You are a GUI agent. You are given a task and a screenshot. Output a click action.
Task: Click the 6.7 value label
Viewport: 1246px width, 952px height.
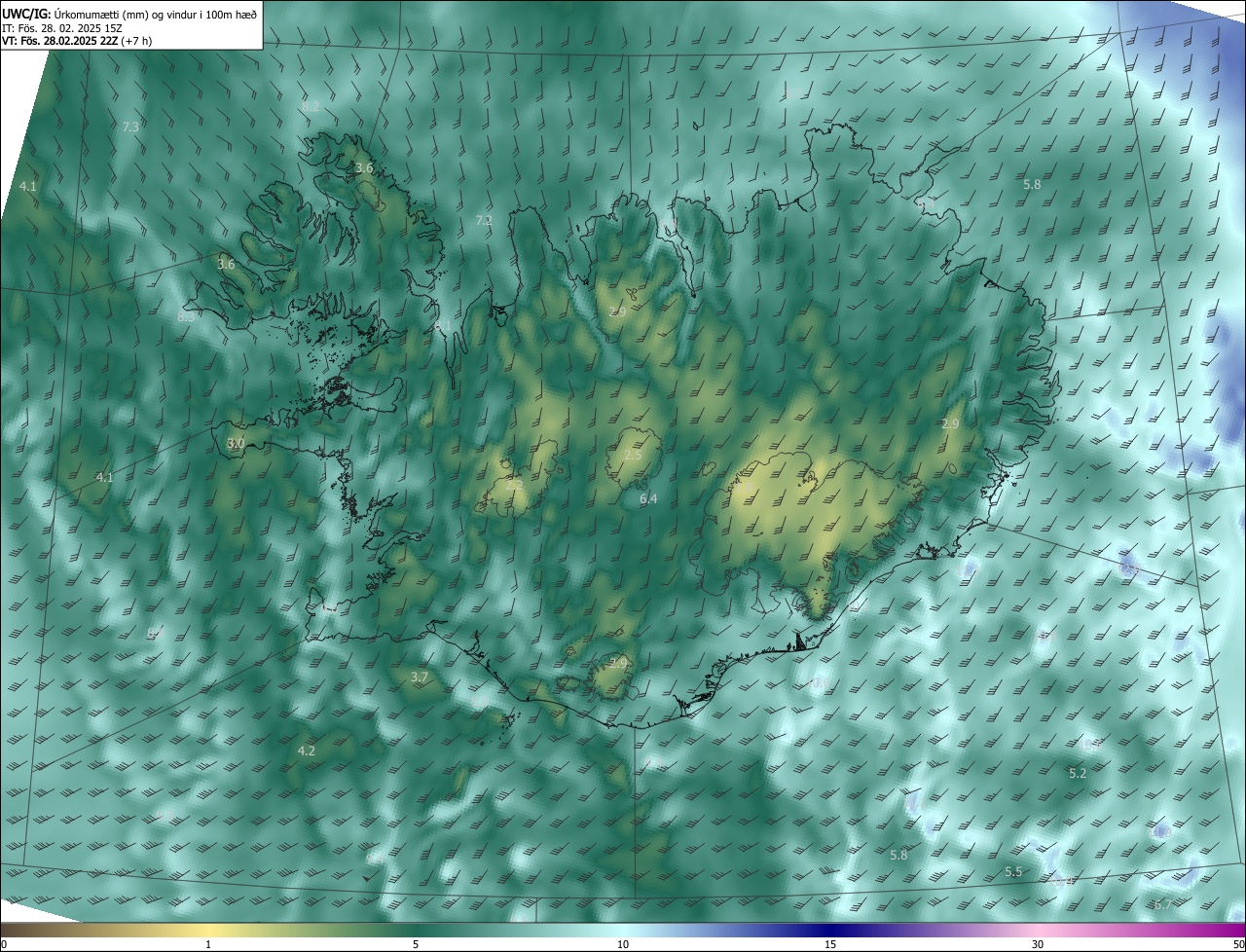point(1163,905)
